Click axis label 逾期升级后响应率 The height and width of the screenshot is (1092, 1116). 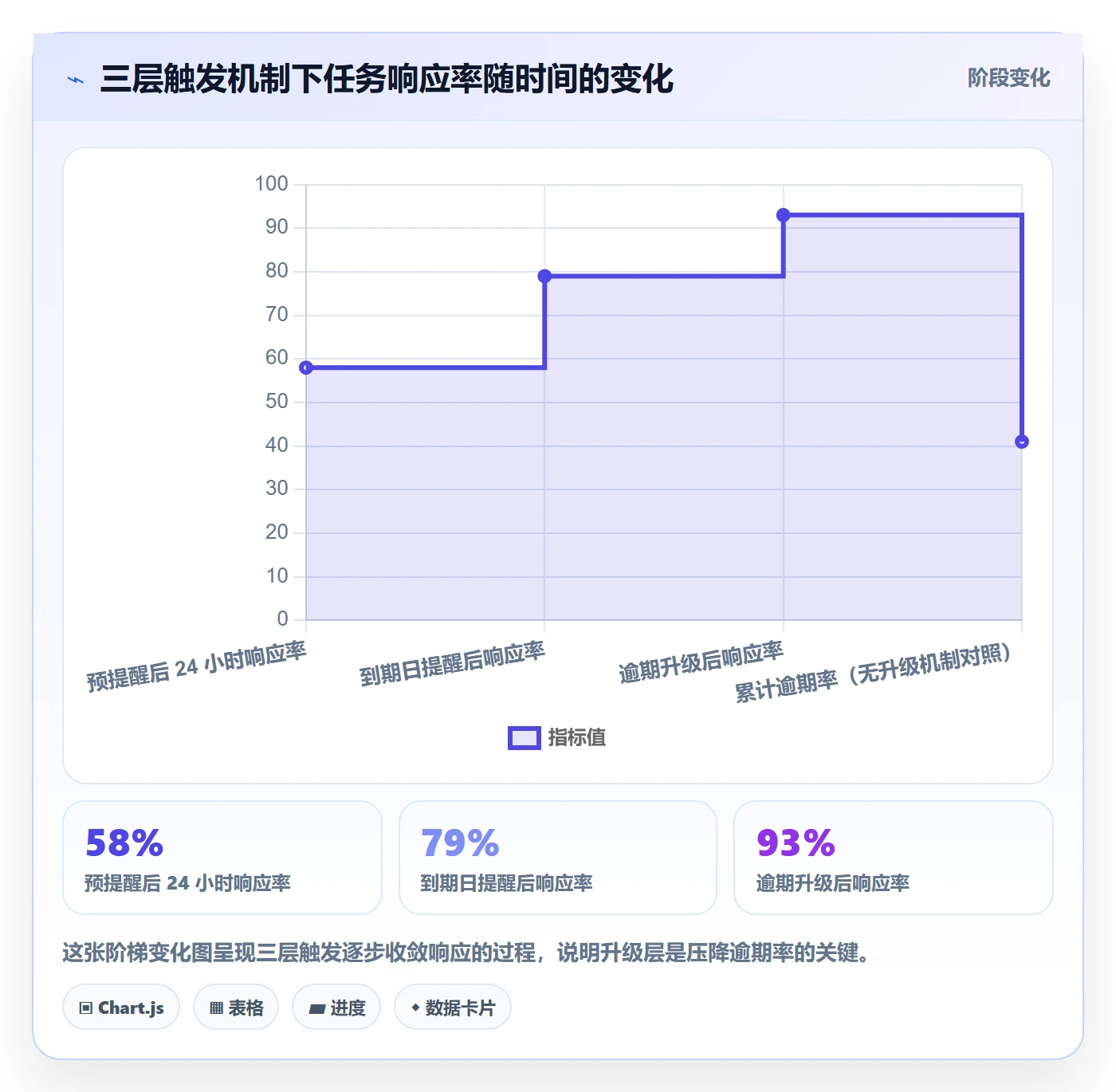(701, 662)
